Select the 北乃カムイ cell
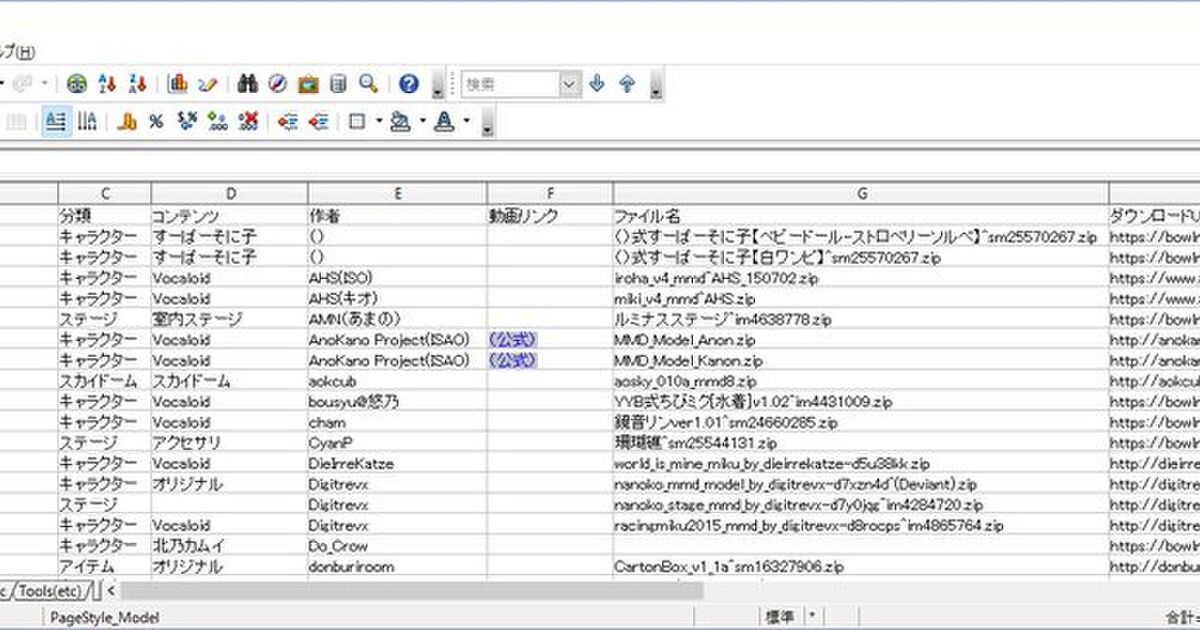 click(230, 546)
